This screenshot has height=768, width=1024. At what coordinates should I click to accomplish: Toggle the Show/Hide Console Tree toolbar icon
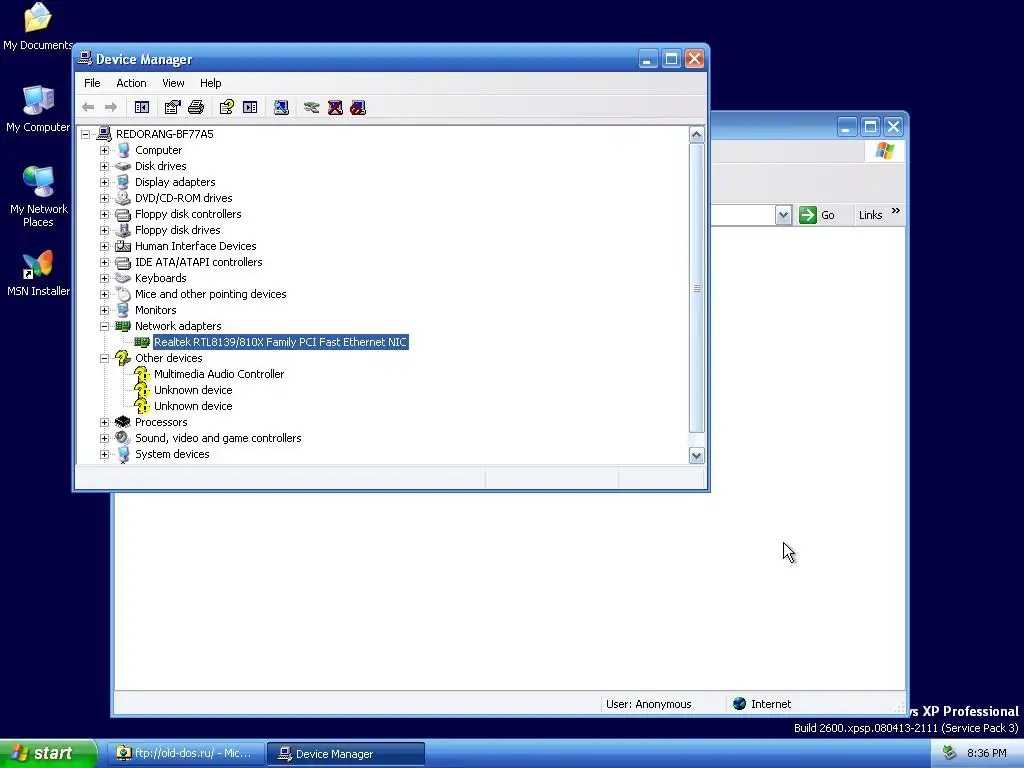(x=142, y=107)
